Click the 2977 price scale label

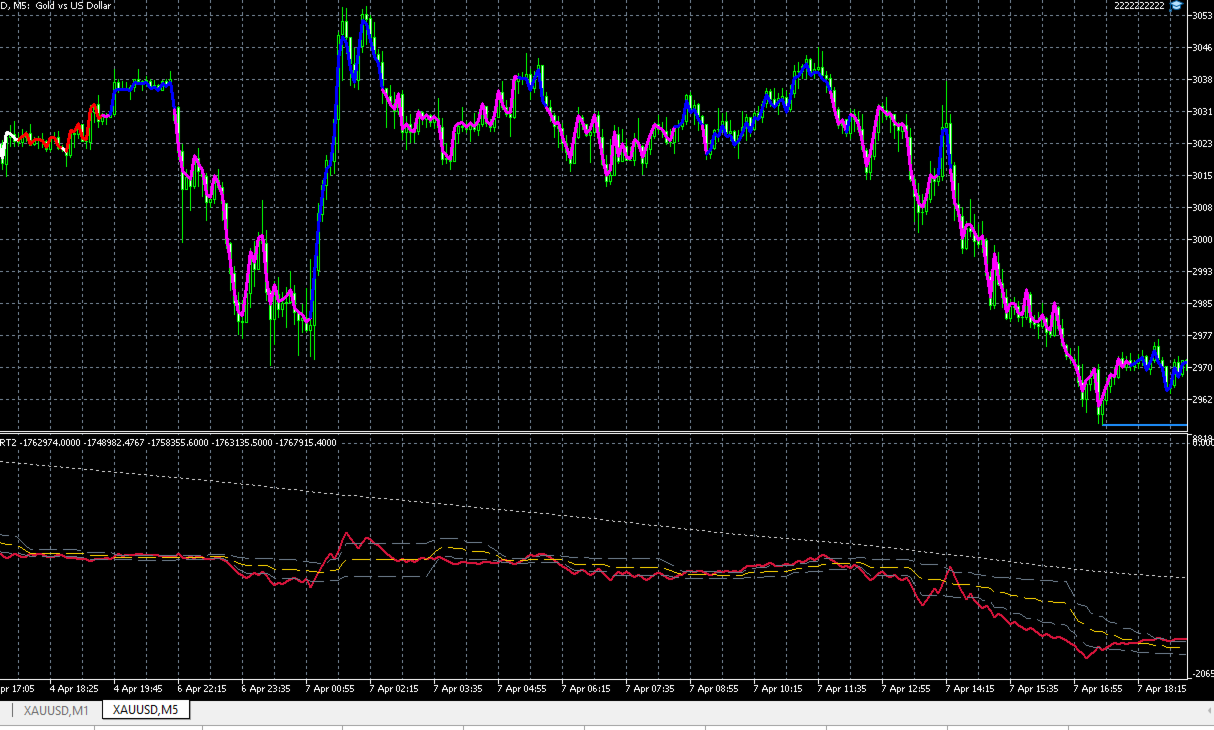pyautogui.click(x=1201, y=336)
